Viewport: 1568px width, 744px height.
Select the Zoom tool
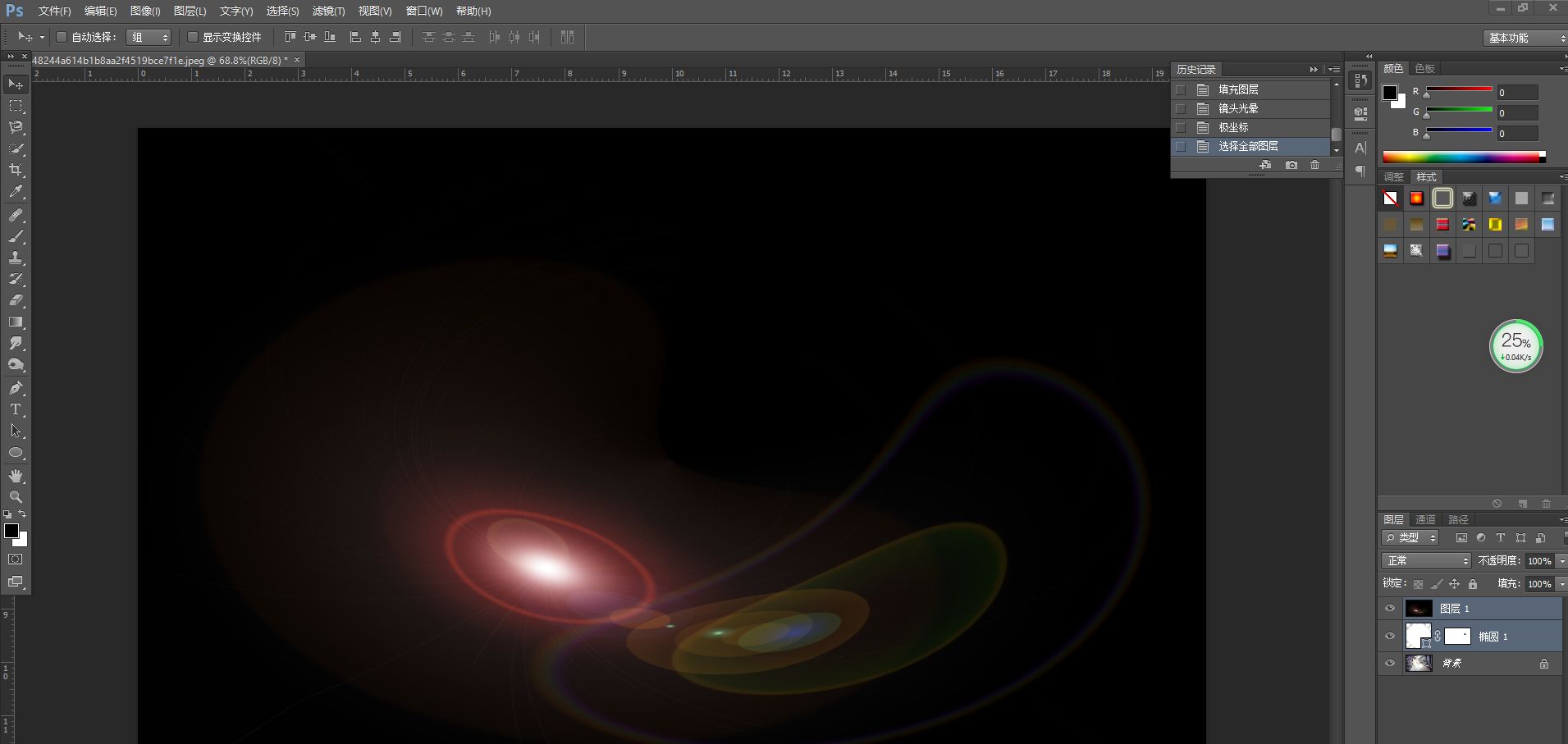point(16,497)
